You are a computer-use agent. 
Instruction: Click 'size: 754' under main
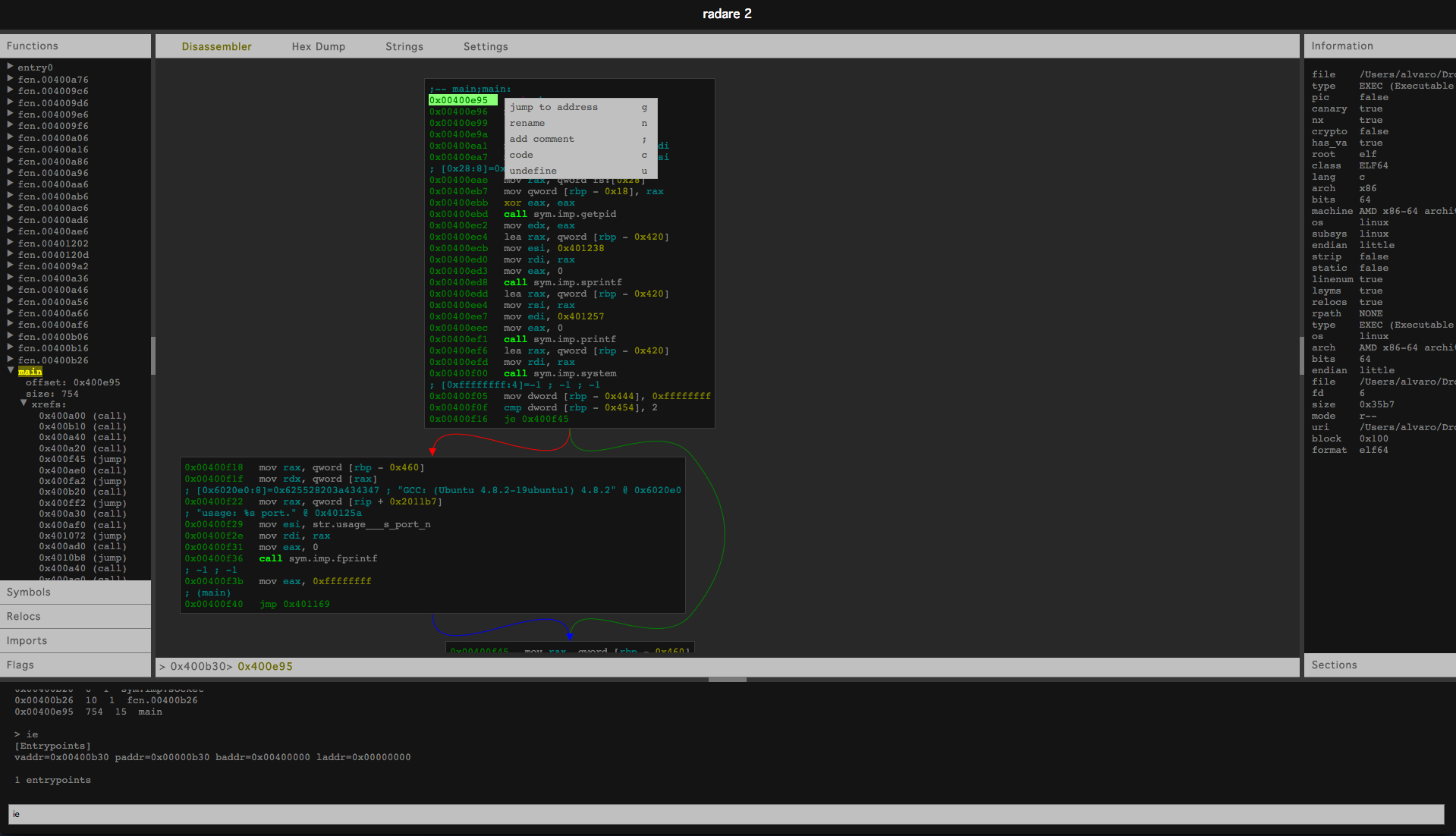(x=52, y=394)
